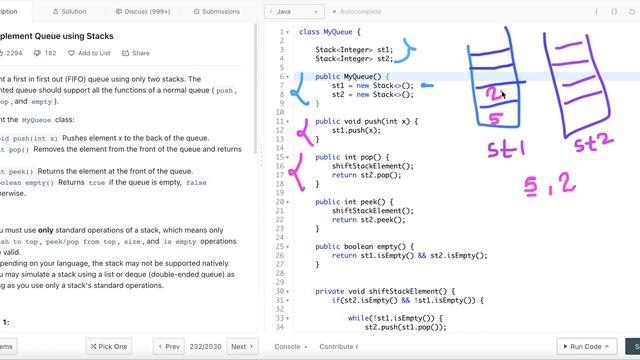Collapse shiftStackElement fold on line 30

(288, 291)
